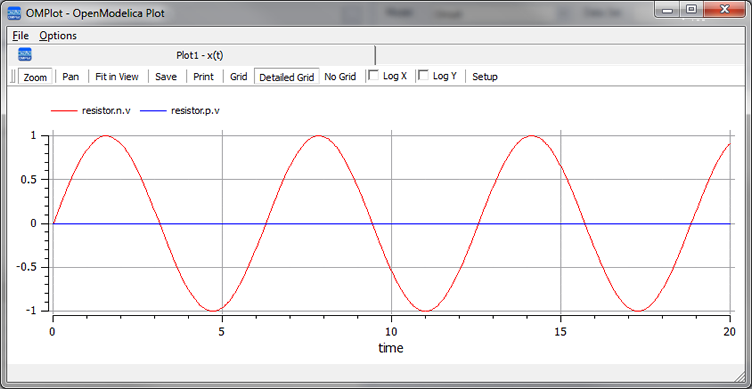Screen dimensions: 752x389
Task: Print the current plot
Action: [x=203, y=77]
